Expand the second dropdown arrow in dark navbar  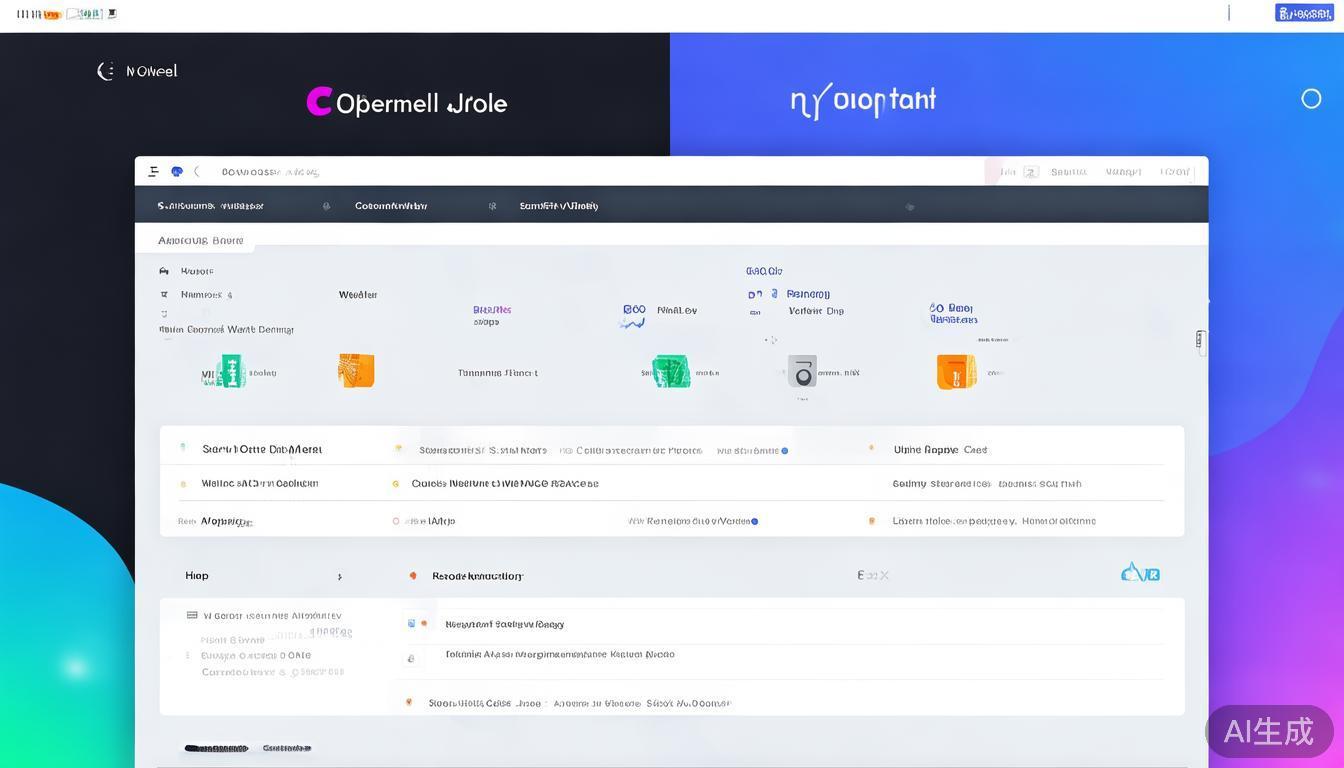pyautogui.click(x=492, y=206)
